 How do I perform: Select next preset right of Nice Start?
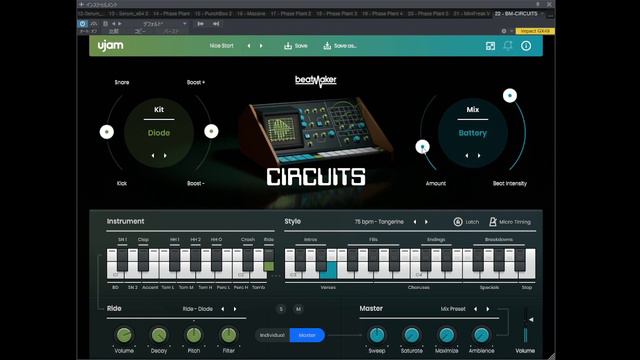261,46
